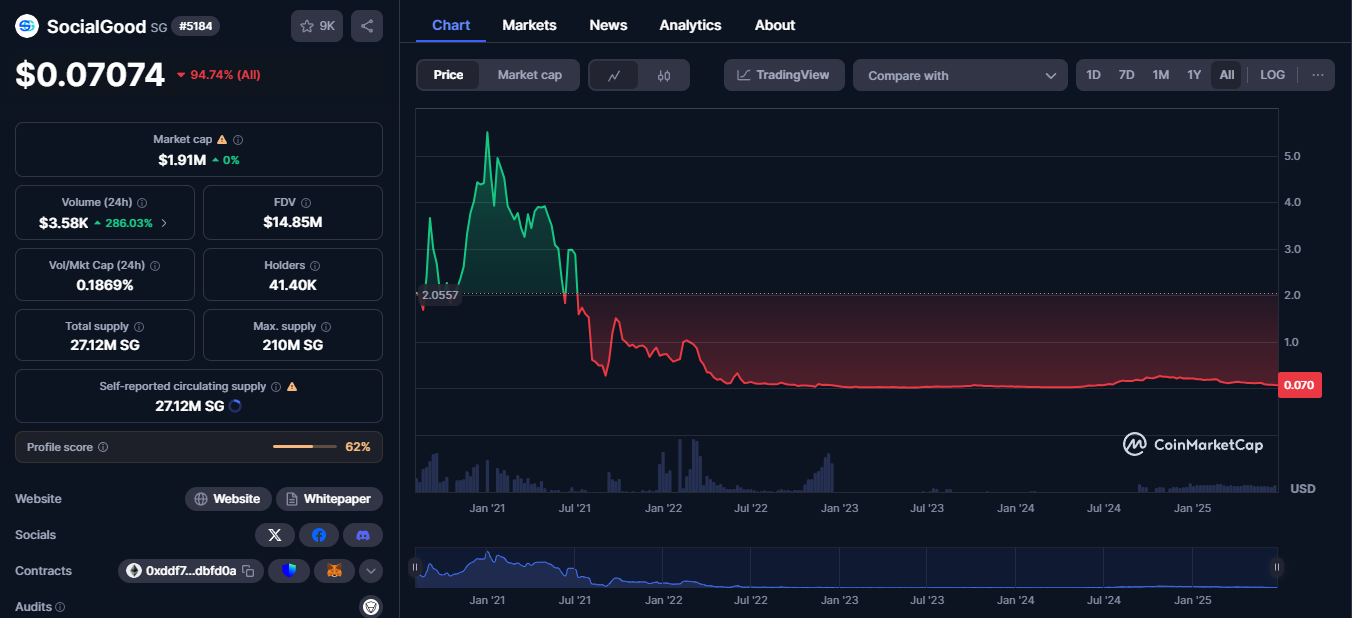Click the $14.85M FDV value
1352x618 pixels.
(293, 222)
